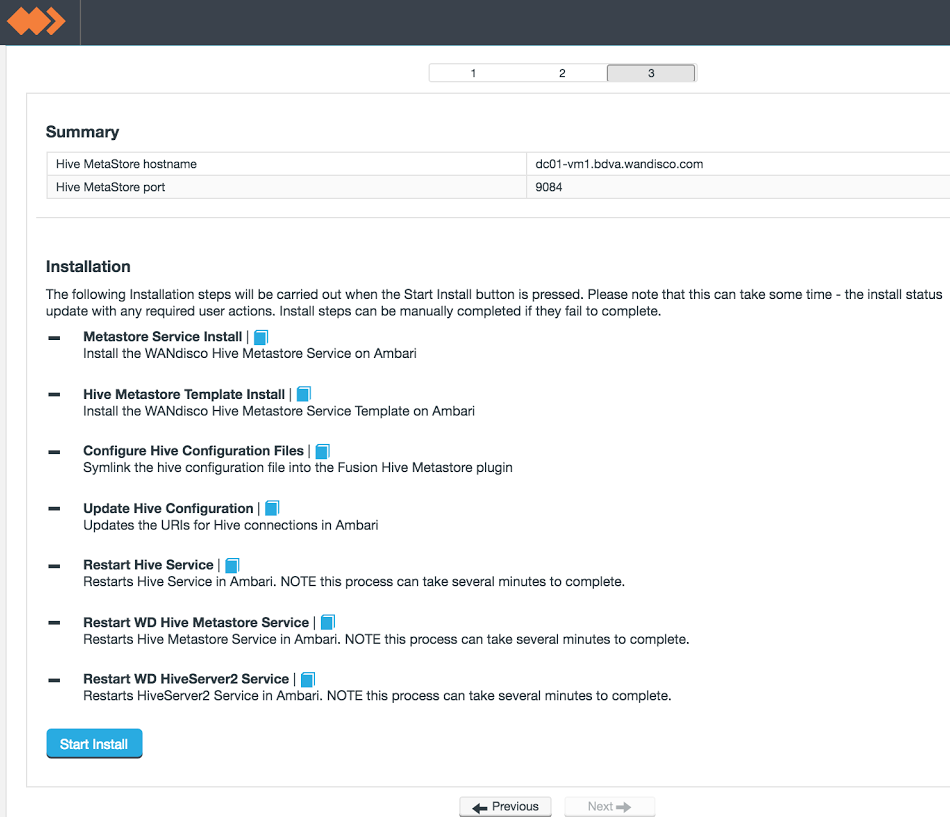Click 'Install the WANdisco Hive Metastore Service on Ambari'

[250, 353]
